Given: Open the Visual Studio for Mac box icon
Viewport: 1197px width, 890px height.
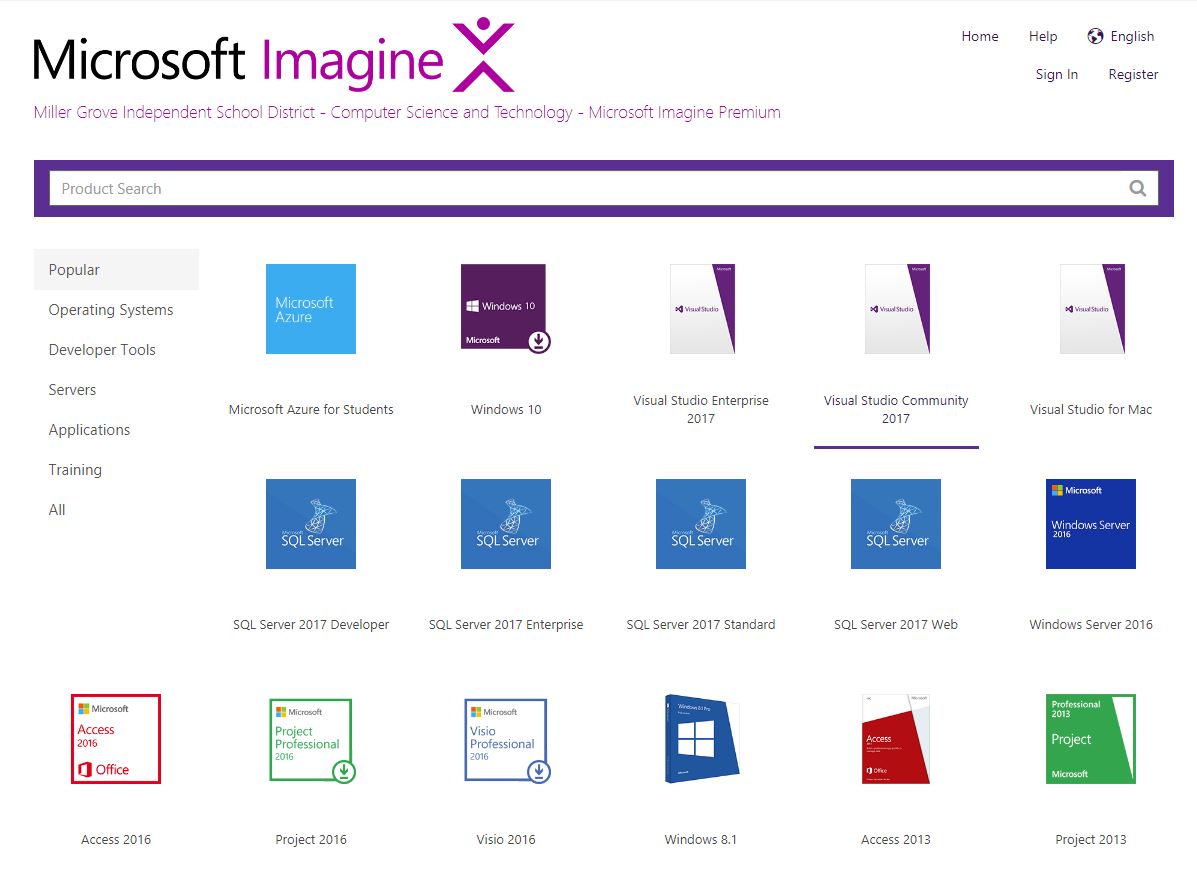Looking at the screenshot, I should 1092,308.
